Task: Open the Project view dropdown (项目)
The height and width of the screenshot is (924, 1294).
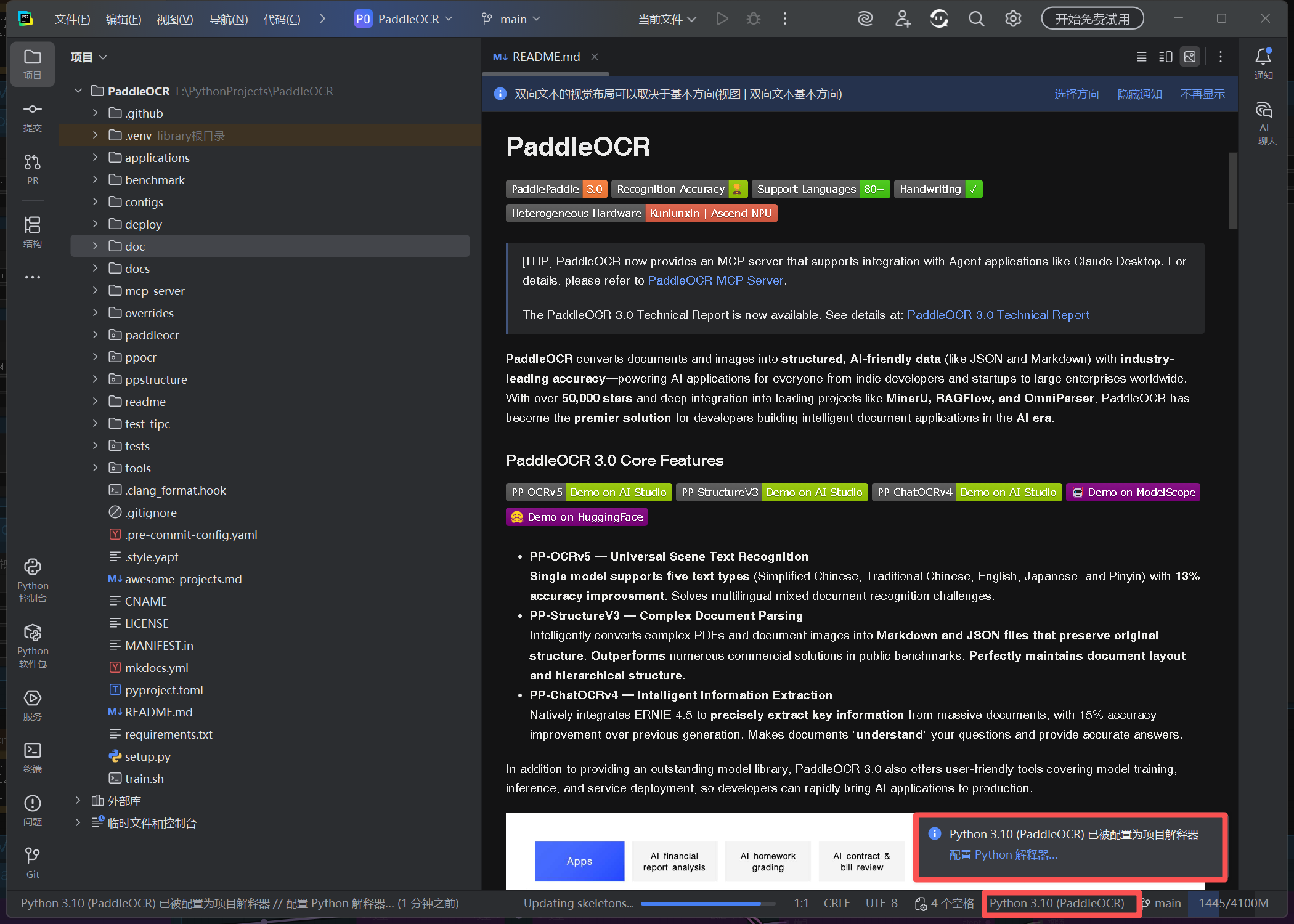Action: 89,57
